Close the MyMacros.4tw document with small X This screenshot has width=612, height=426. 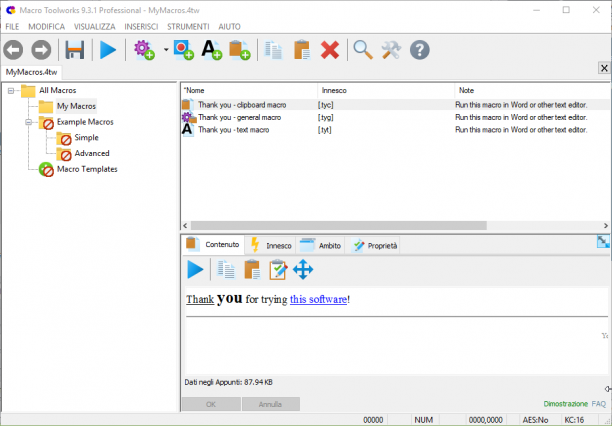[x=604, y=68]
